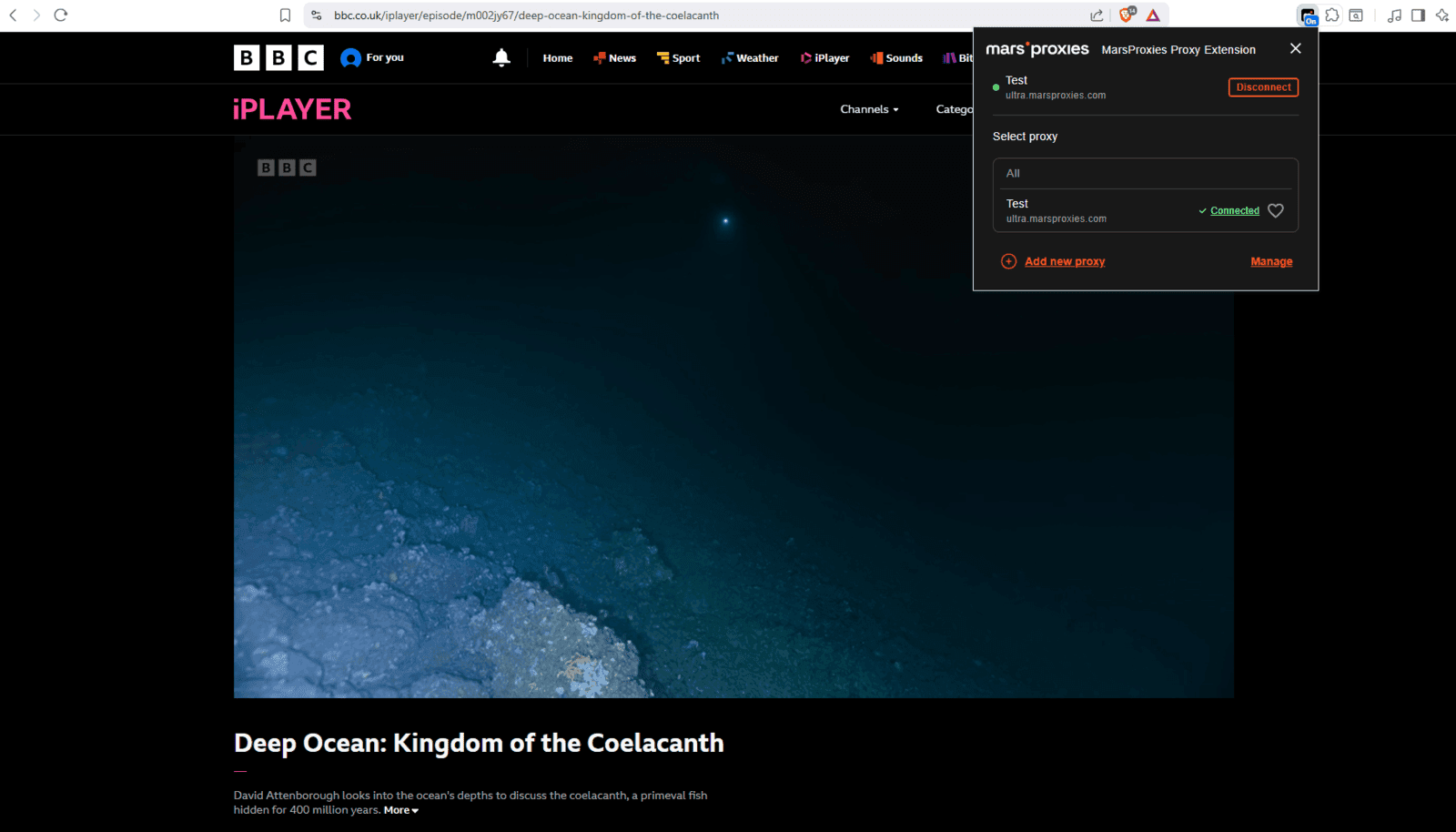Disconnect from the Test proxy
The width and height of the screenshot is (1456, 832).
pyautogui.click(x=1263, y=87)
